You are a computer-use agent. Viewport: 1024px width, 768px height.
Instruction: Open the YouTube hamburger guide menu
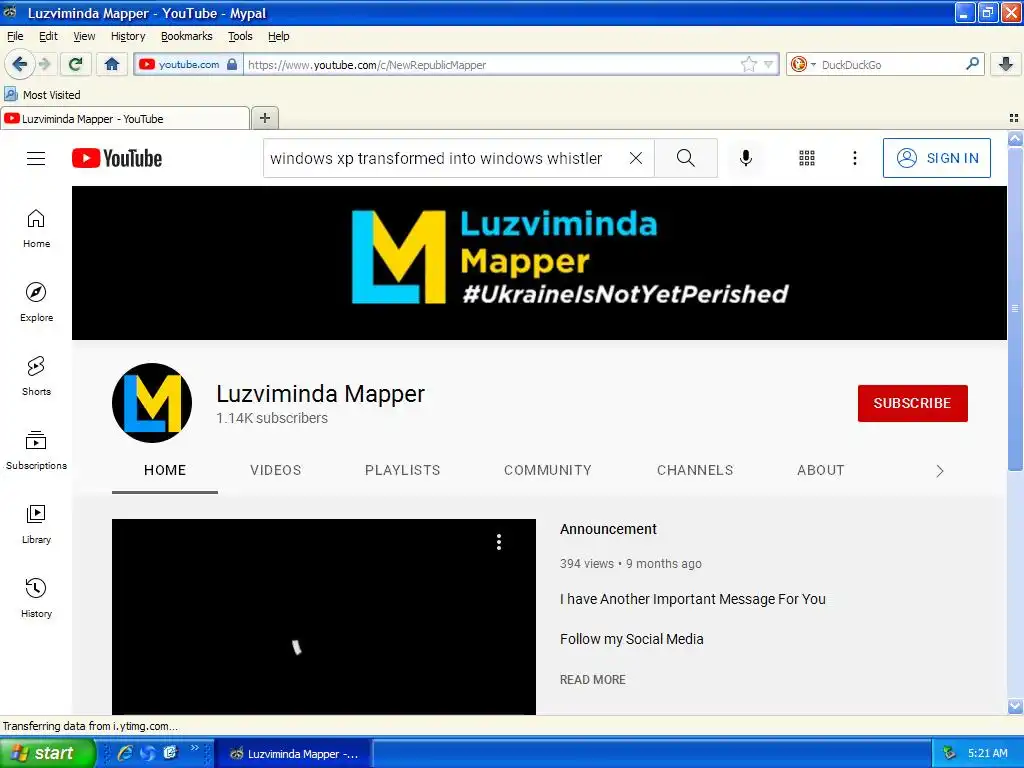tap(36, 158)
